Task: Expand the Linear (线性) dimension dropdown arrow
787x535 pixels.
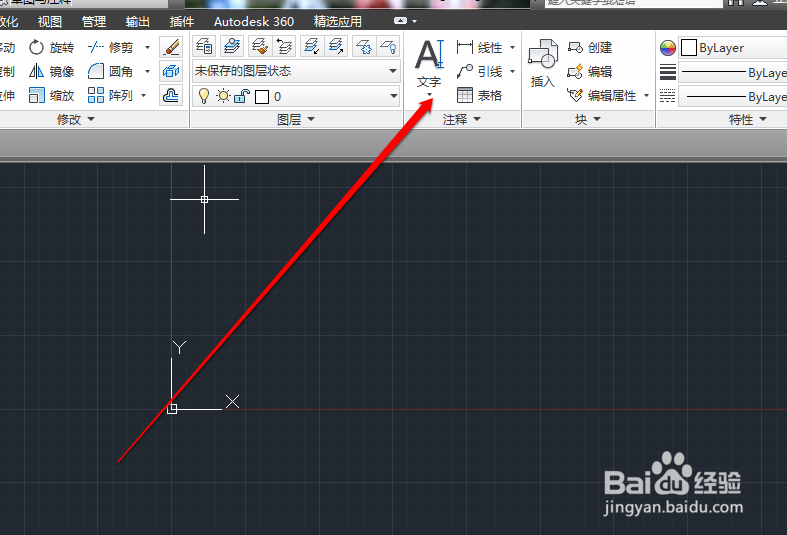Action: pyautogui.click(x=512, y=48)
